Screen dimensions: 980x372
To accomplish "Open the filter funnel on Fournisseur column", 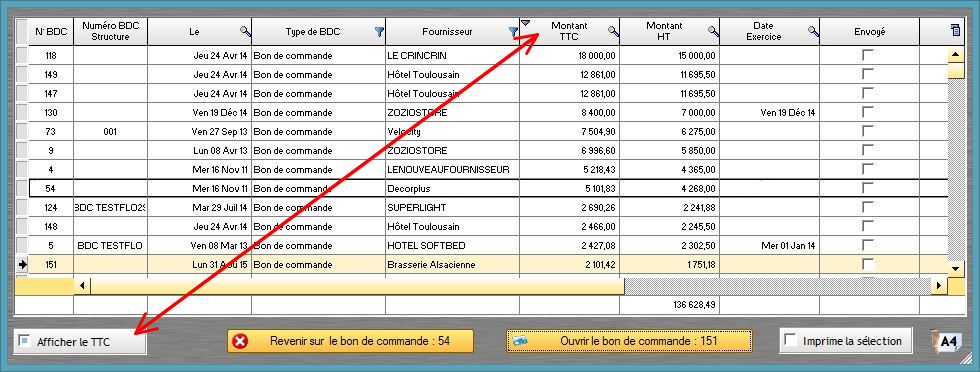I will click(x=513, y=31).
